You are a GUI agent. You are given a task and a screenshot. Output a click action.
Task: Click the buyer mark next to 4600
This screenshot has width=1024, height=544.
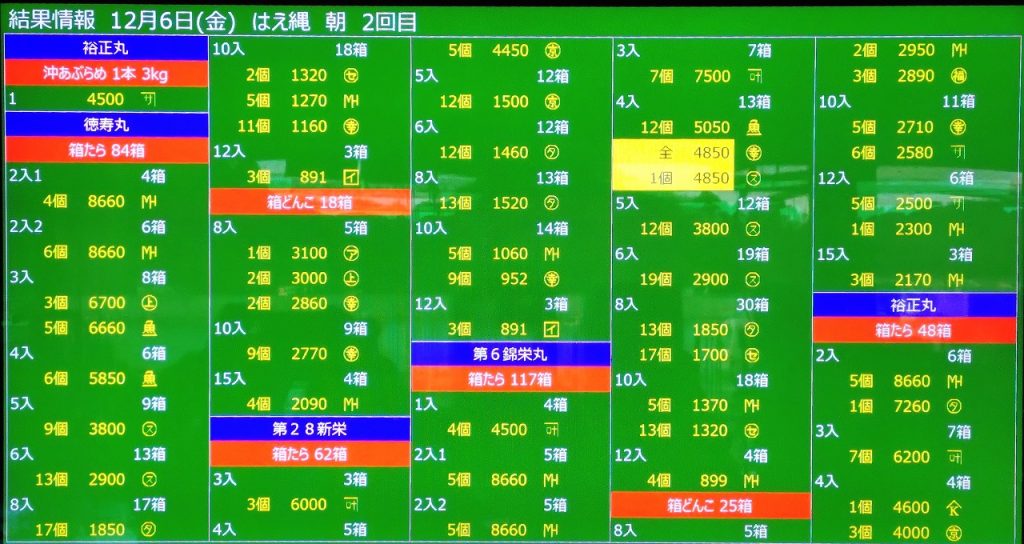point(957,507)
